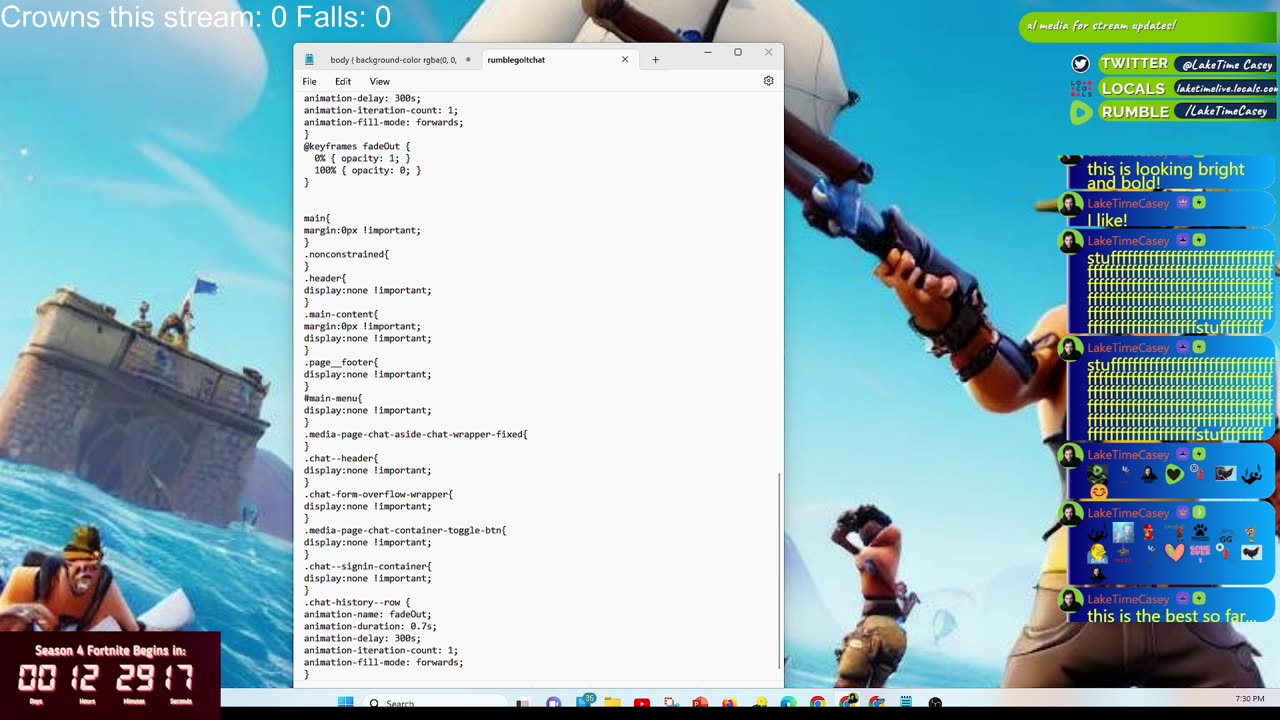The image size is (1280, 720).
Task: Click the ".nonconstrained{" line
Action: click(x=346, y=254)
